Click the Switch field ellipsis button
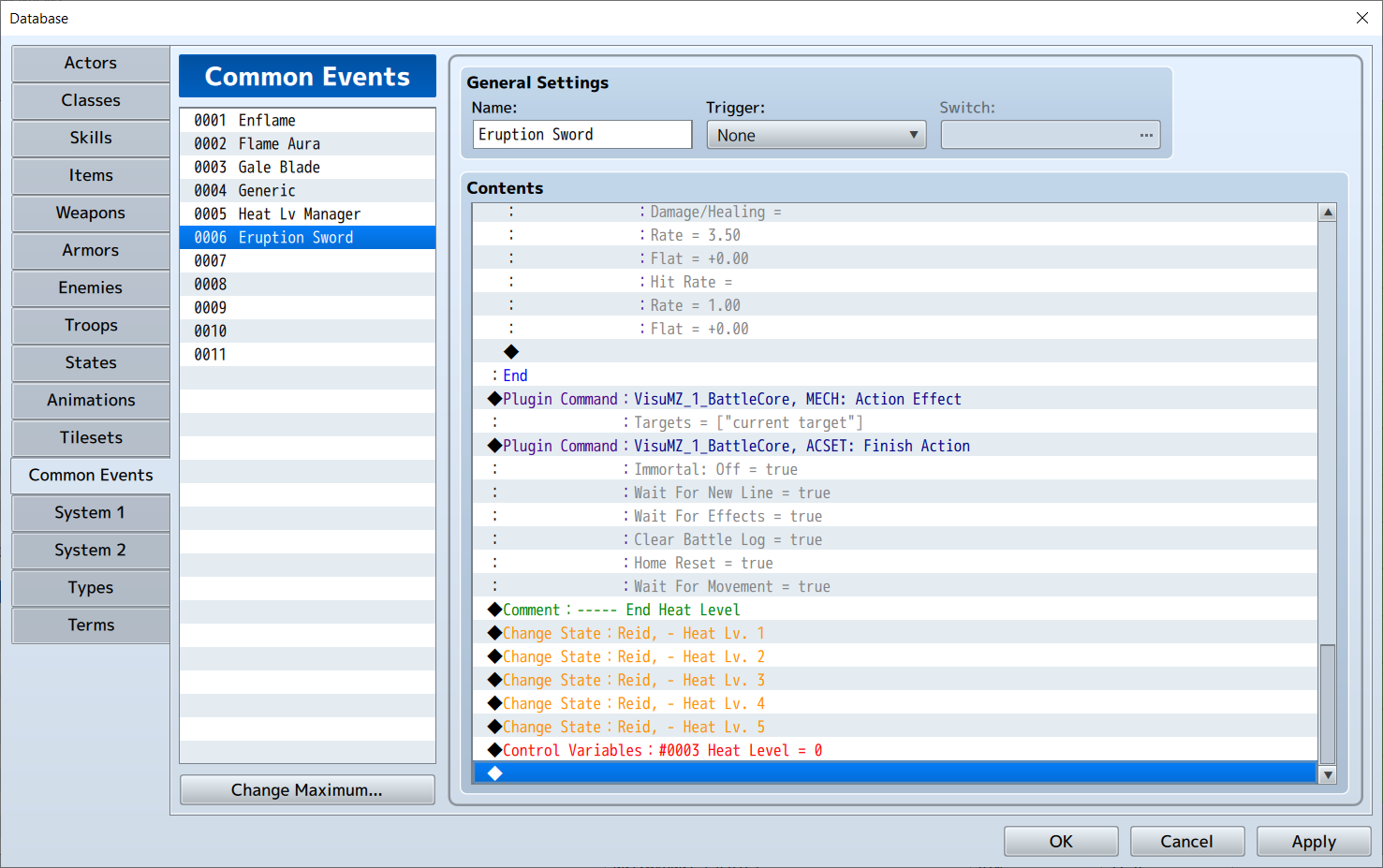The image size is (1383, 868). coord(1145,135)
